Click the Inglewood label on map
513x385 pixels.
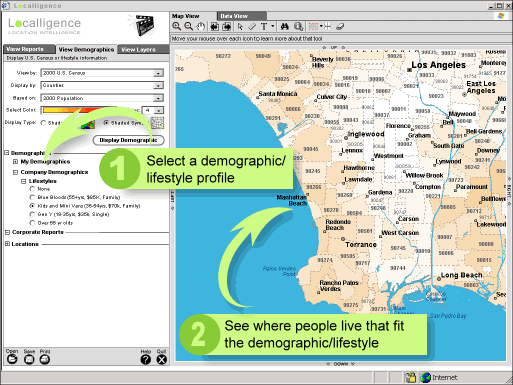point(366,134)
